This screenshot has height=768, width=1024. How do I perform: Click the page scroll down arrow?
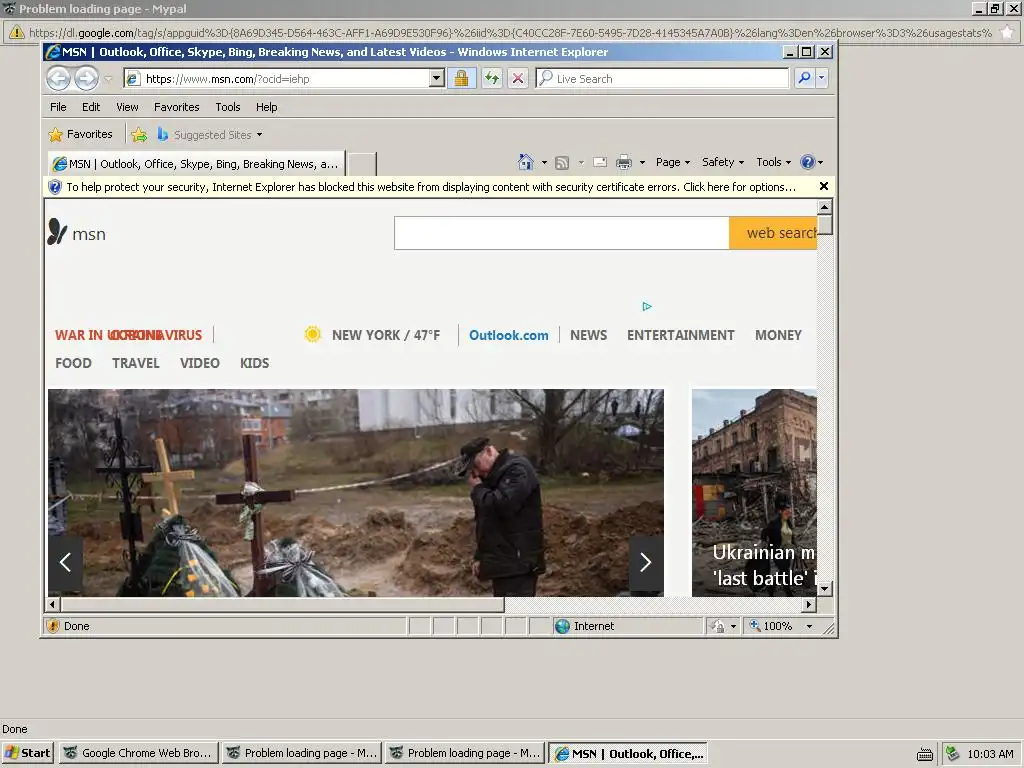click(x=824, y=589)
